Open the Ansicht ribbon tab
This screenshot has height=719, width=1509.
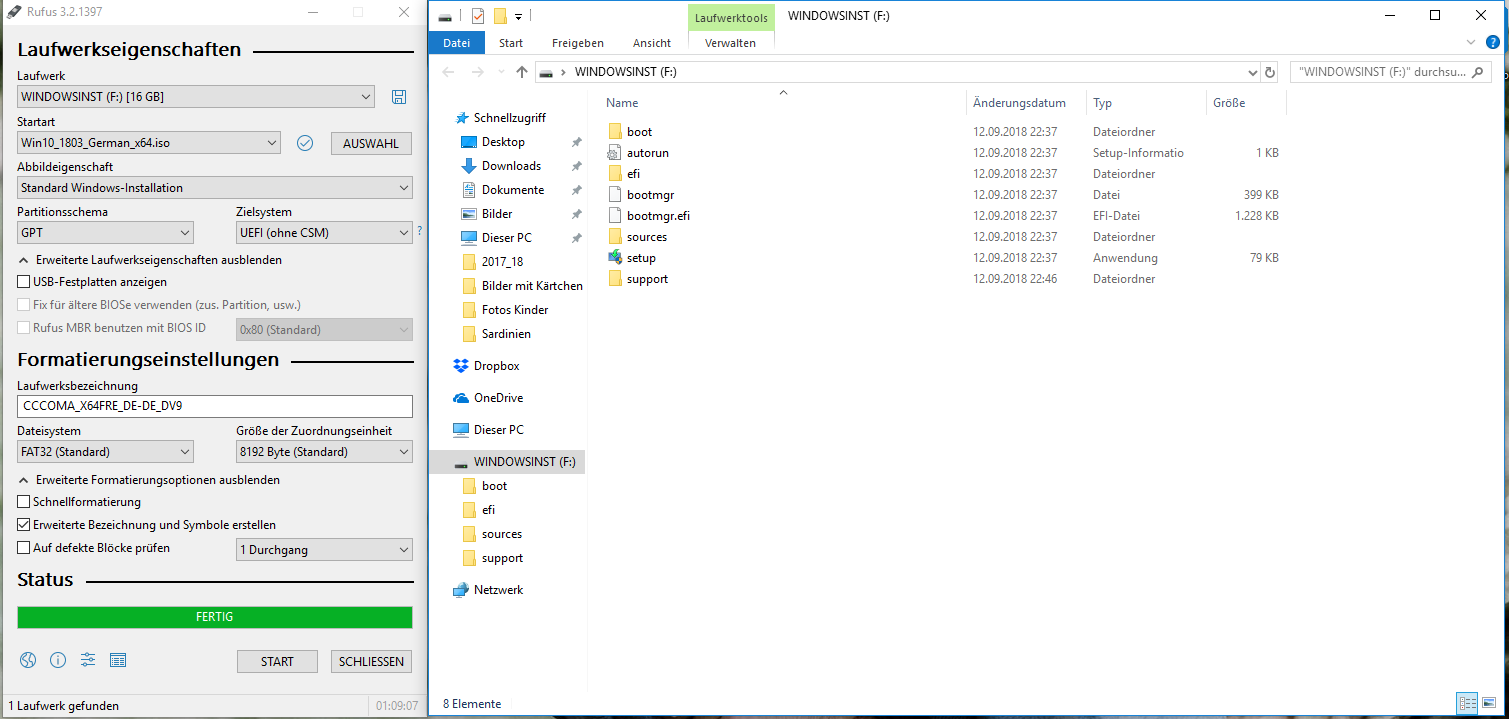[x=652, y=43]
